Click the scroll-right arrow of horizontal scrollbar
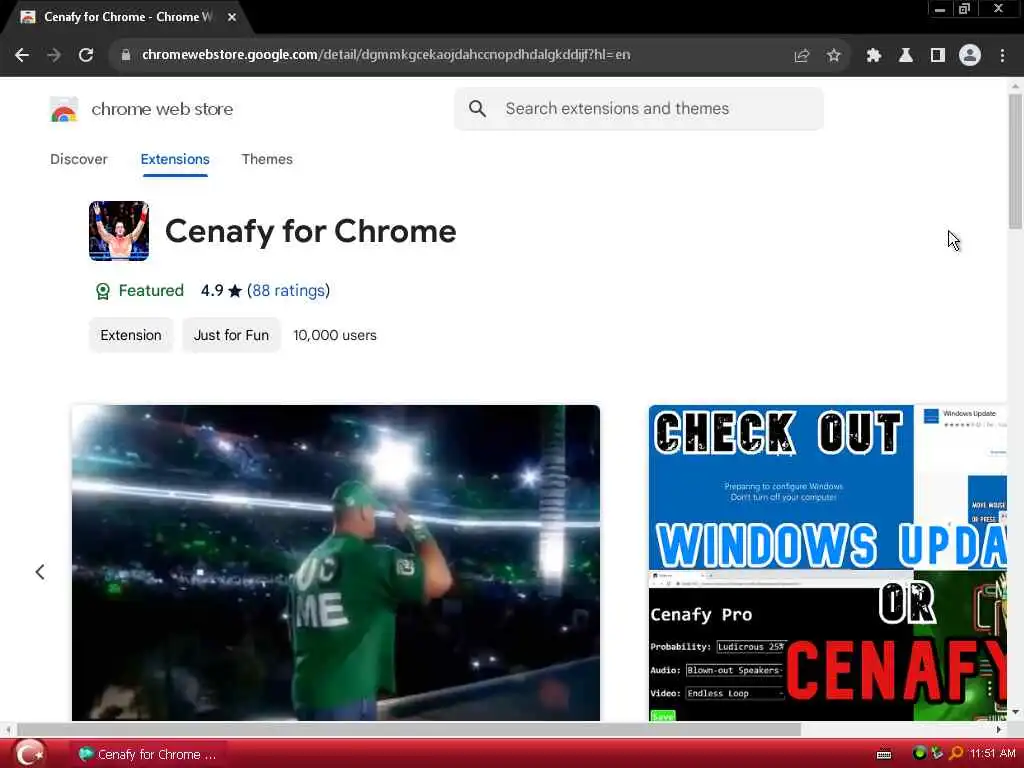Viewport: 1024px width, 768px height. (x=999, y=729)
